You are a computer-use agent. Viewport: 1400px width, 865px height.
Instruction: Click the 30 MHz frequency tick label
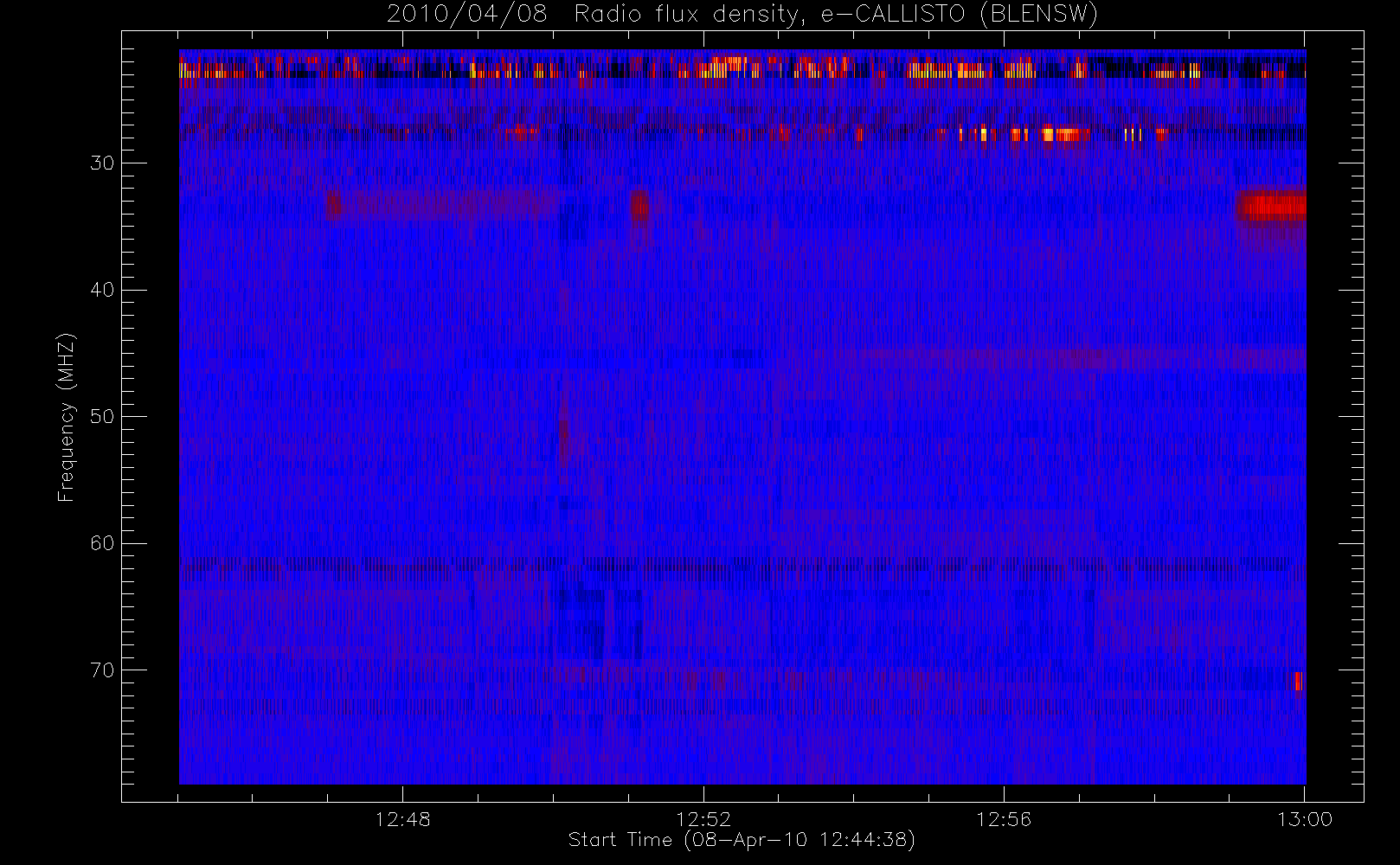point(102,163)
